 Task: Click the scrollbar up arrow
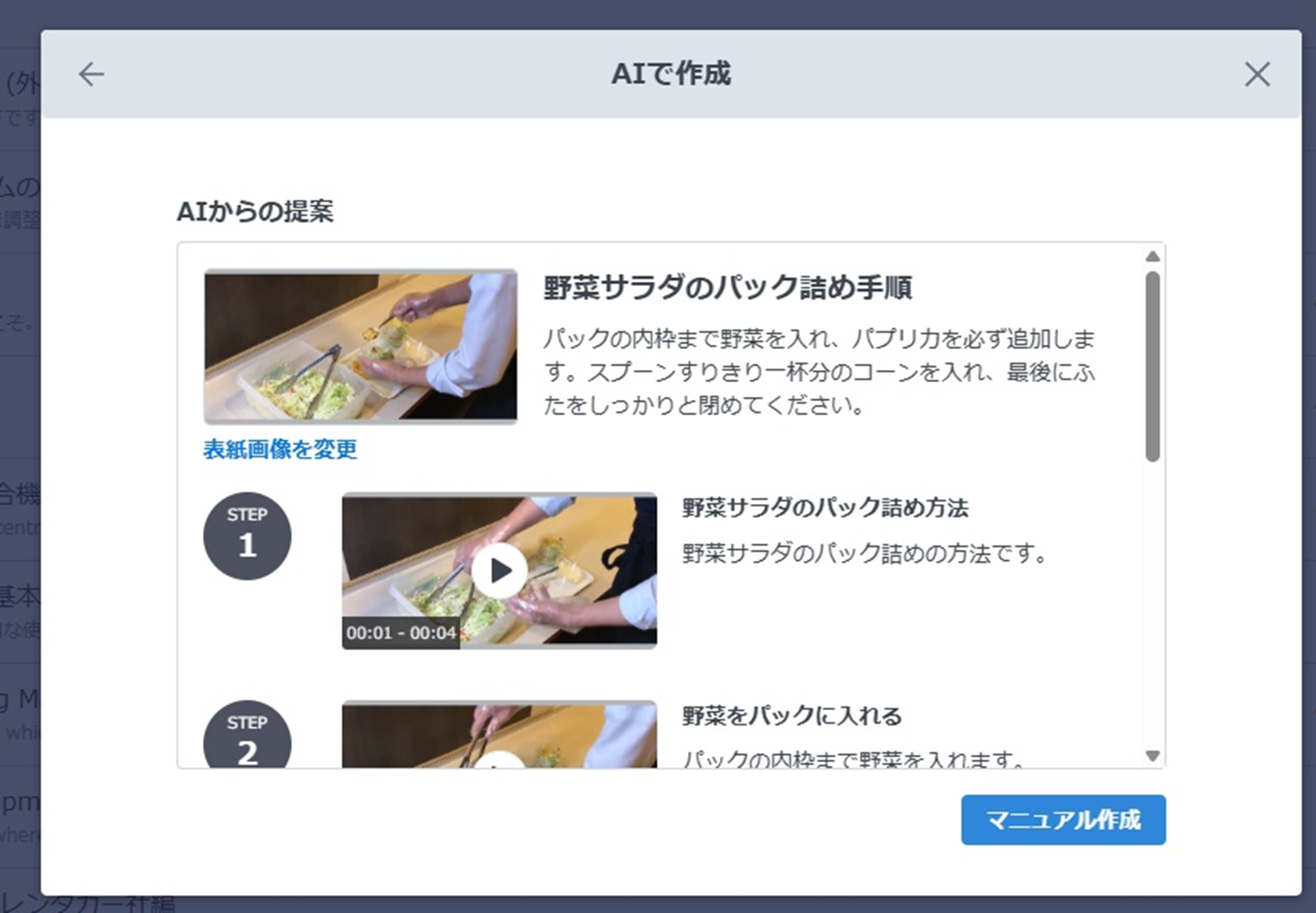point(1152,256)
